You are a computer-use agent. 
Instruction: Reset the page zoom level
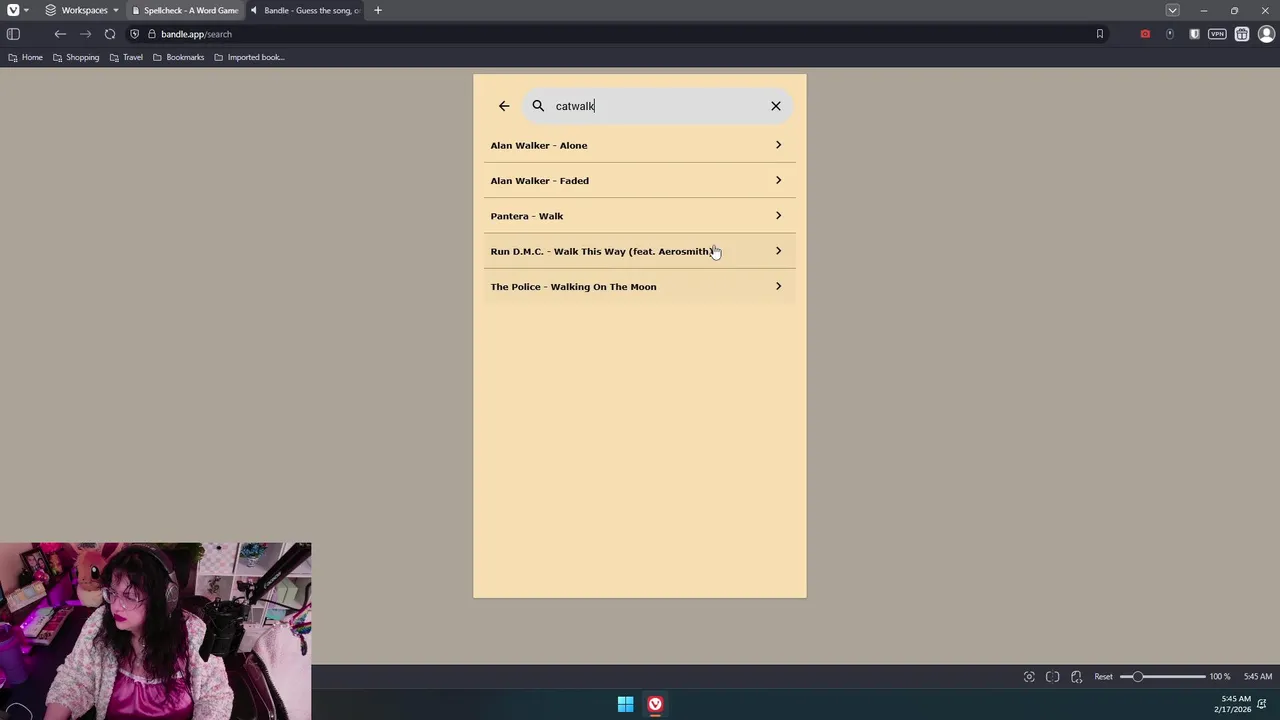click(1103, 677)
